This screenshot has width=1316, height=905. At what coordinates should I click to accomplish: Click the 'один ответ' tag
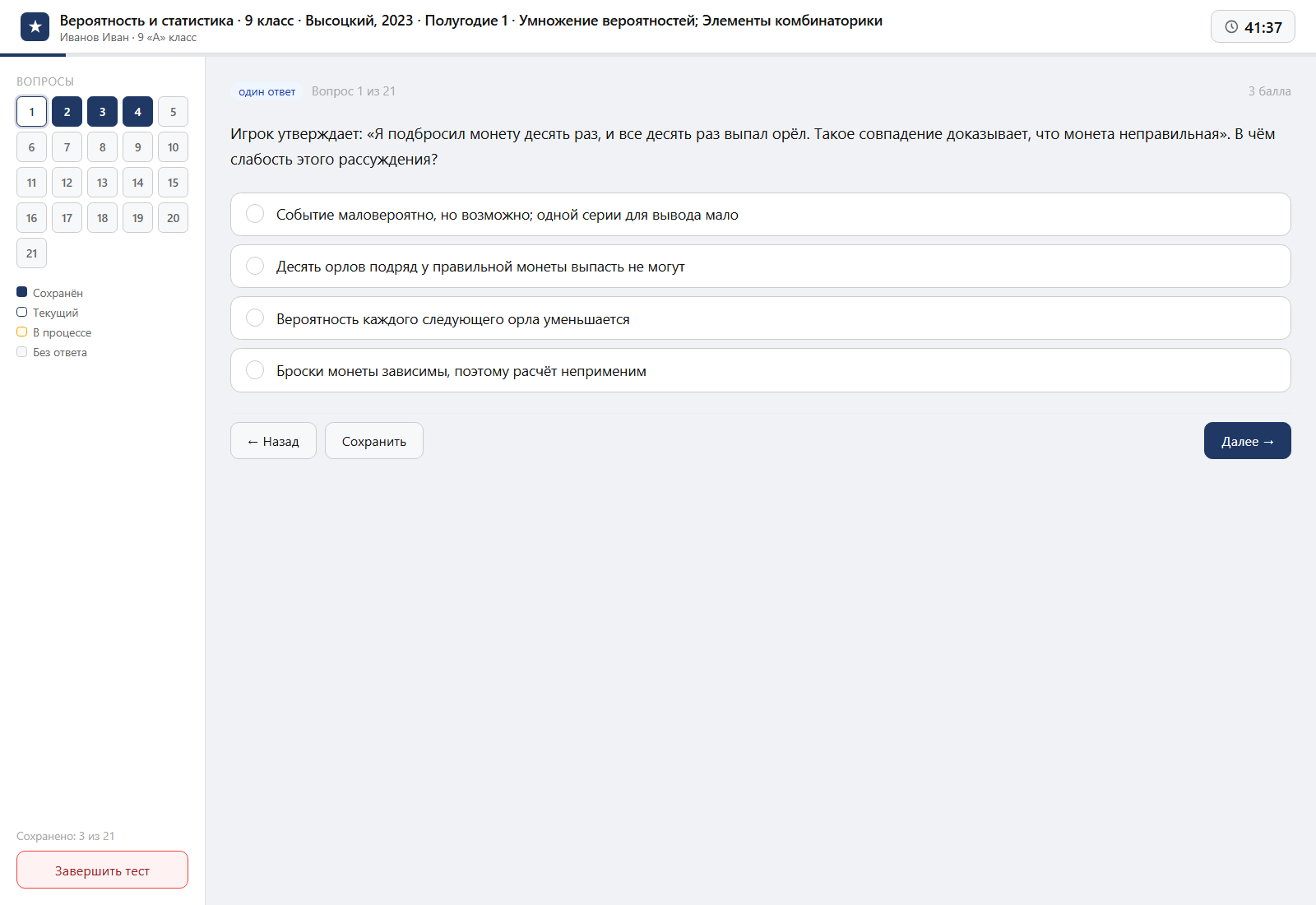coord(267,91)
